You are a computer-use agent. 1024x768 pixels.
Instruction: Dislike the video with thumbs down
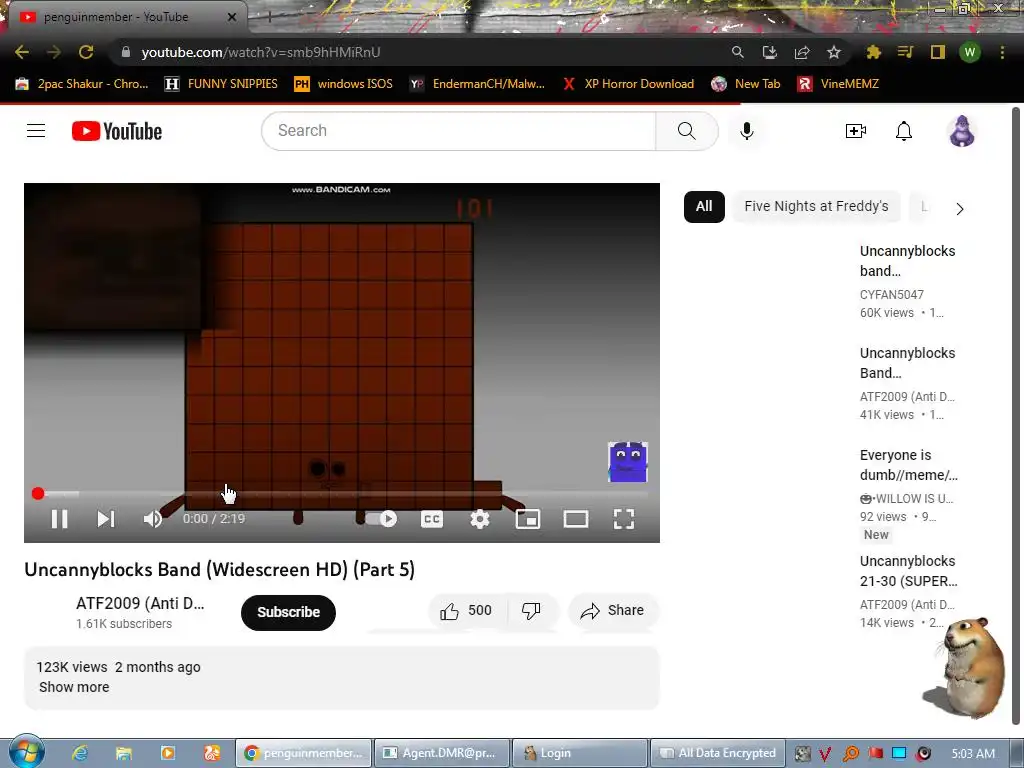pyautogui.click(x=531, y=611)
